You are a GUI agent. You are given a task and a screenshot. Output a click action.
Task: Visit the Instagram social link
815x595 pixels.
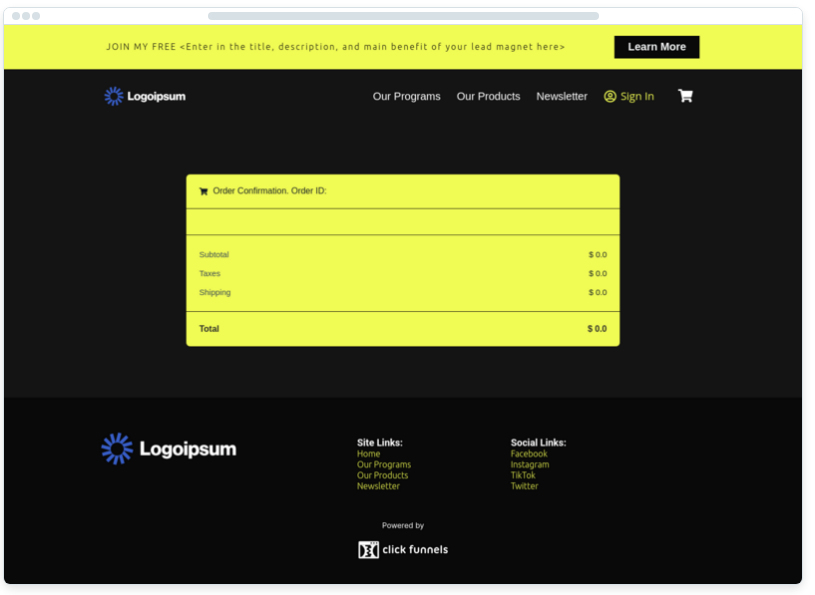pyautogui.click(x=530, y=465)
